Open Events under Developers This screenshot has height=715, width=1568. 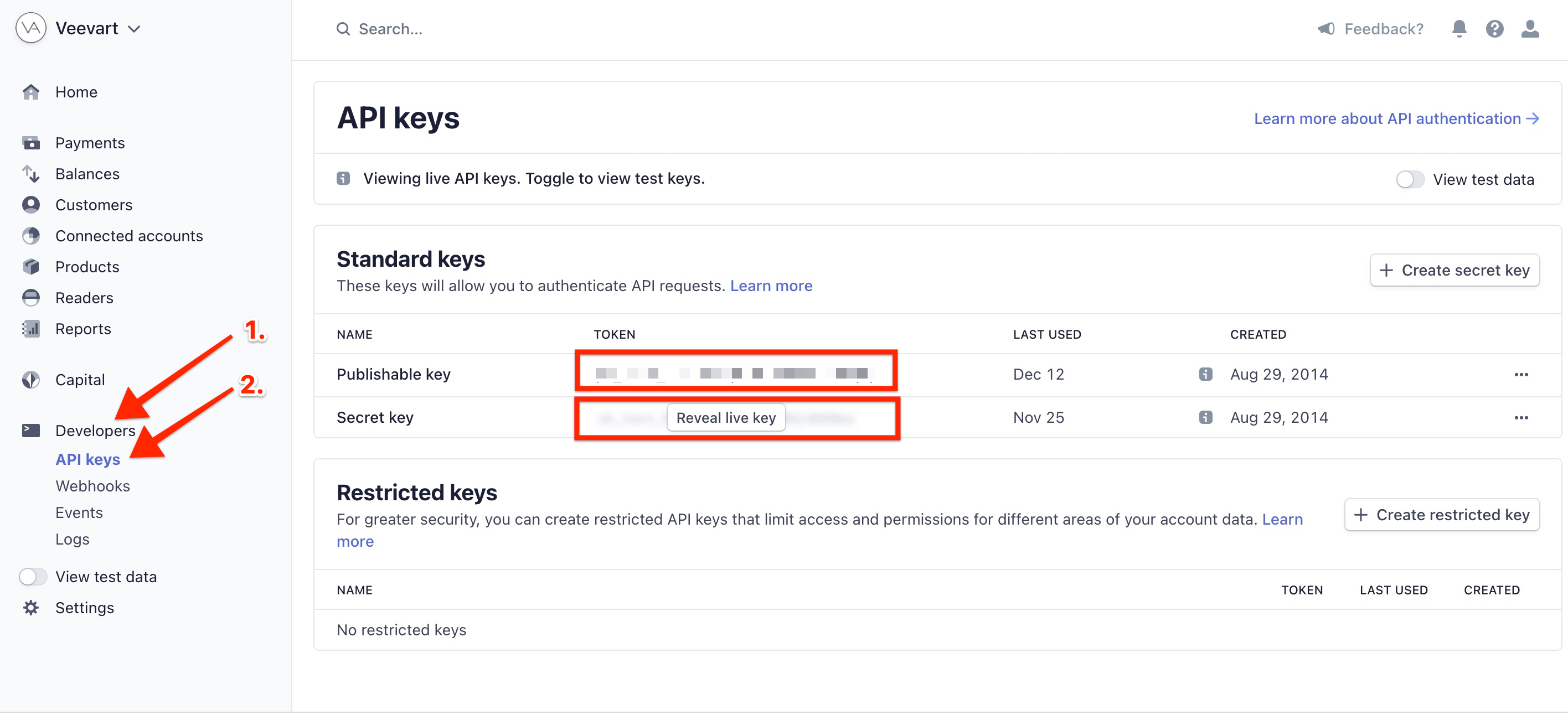(x=79, y=512)
